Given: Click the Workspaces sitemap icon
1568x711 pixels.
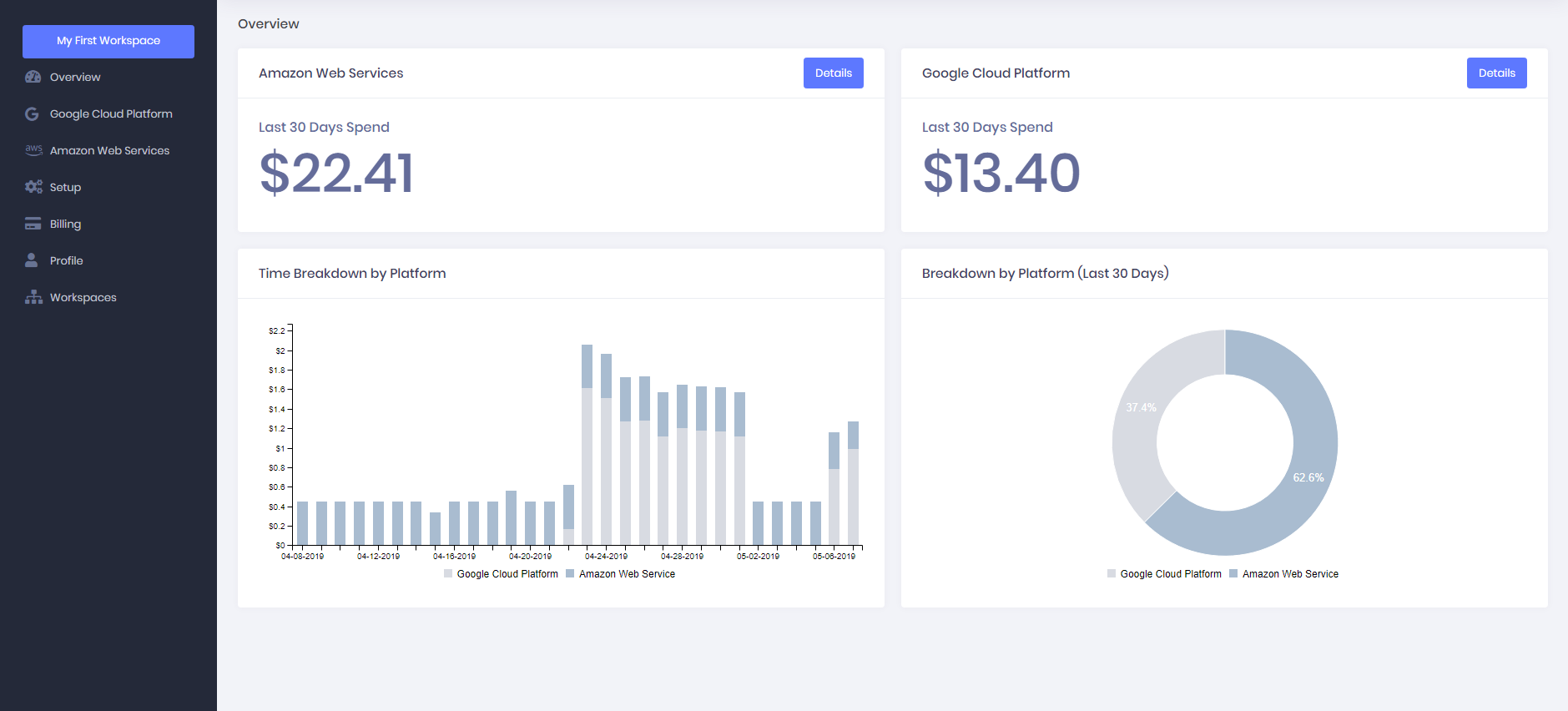Looking at the screenshot, I should (x=33, y=297).
